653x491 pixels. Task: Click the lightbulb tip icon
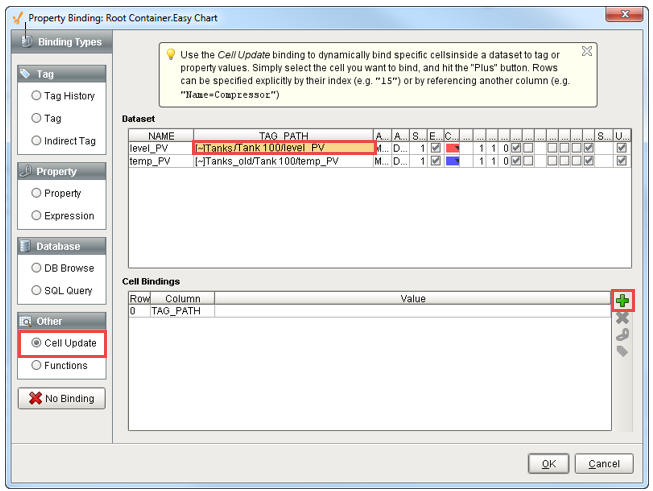[170, 54]
